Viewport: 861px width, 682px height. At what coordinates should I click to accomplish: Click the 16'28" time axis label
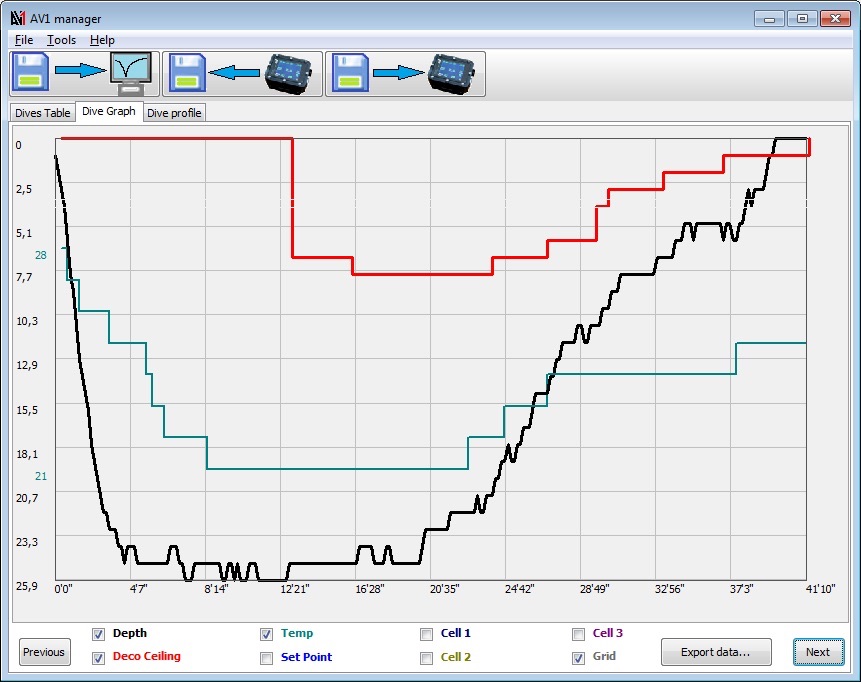pyautogui.click(x=370, y=589)
